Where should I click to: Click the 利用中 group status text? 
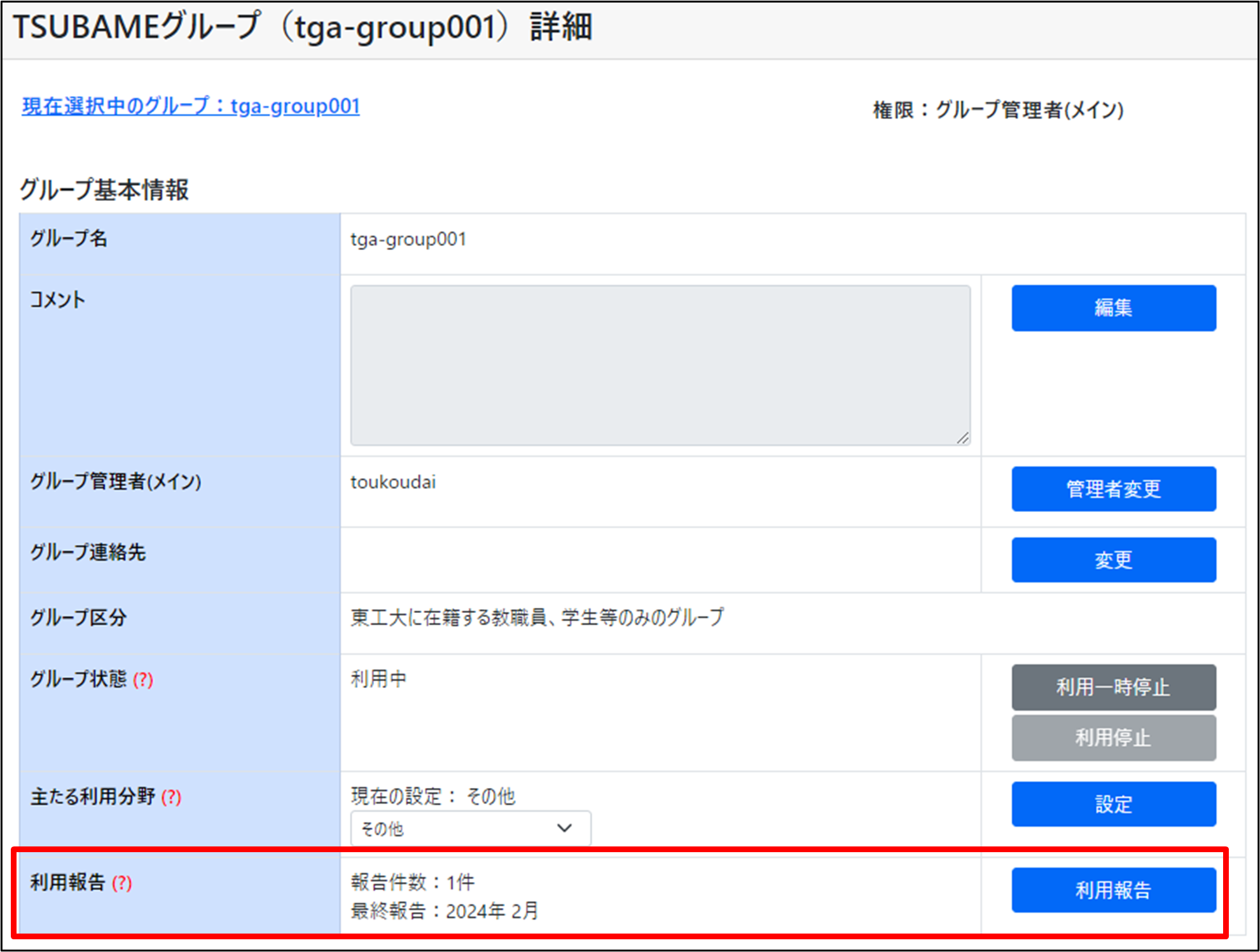(x=378, y=679)
